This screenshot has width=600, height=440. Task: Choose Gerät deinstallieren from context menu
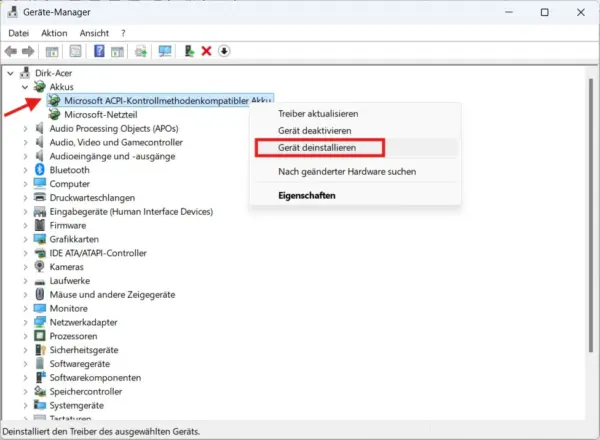pyautogui.click(x=317, y=147)
